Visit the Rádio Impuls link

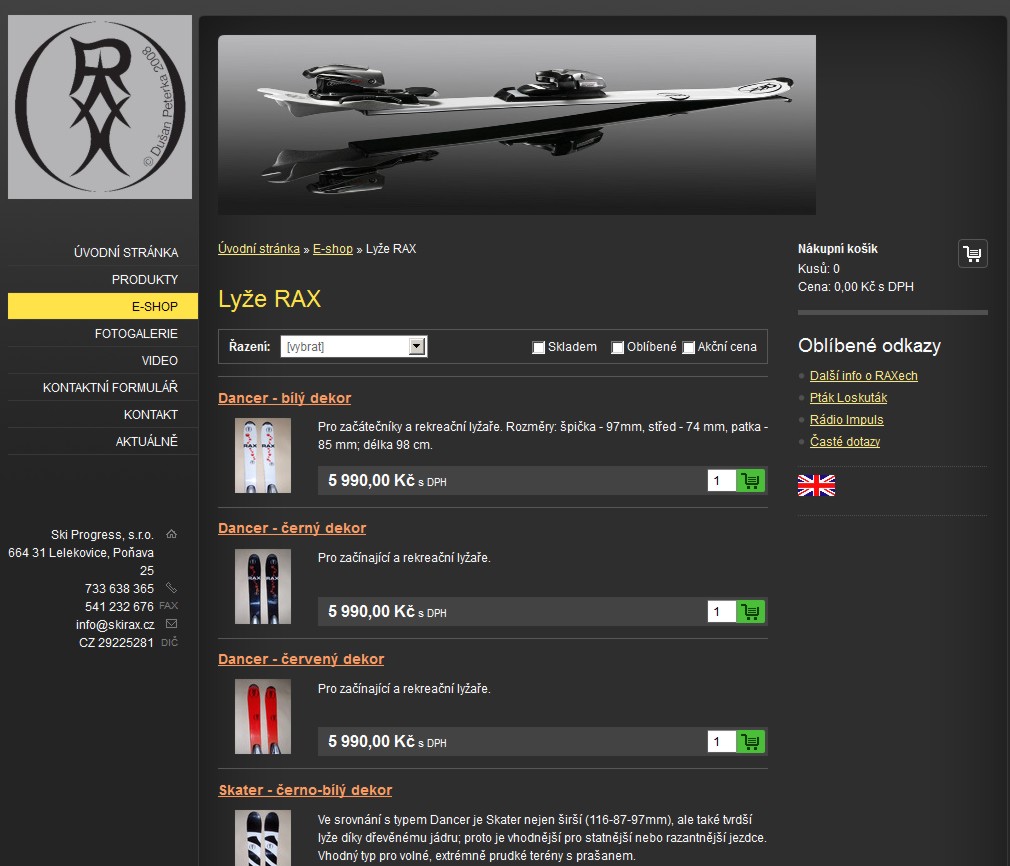(846, 419)
